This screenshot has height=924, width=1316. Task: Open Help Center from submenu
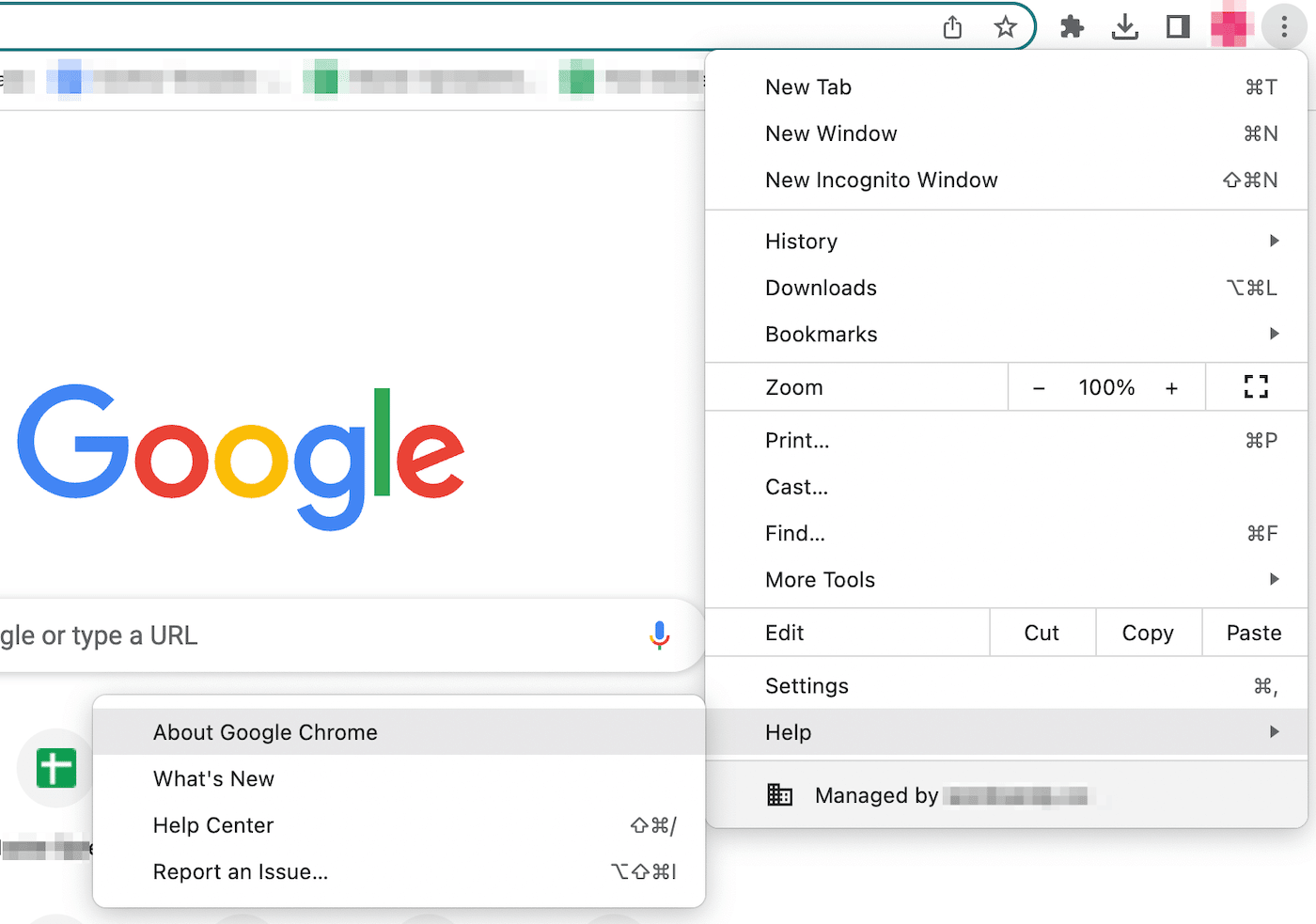[399, 825]
